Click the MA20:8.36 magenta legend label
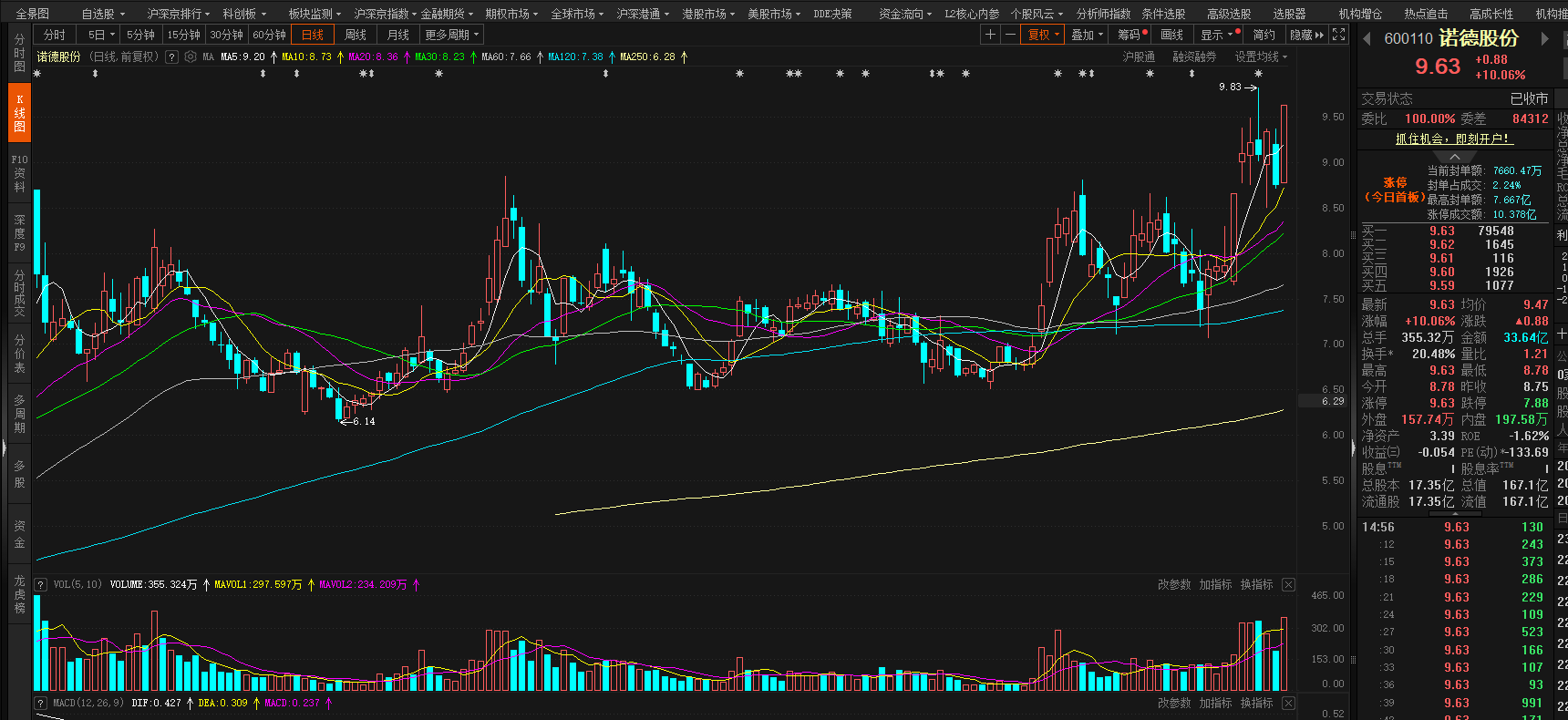 point(373,57)
